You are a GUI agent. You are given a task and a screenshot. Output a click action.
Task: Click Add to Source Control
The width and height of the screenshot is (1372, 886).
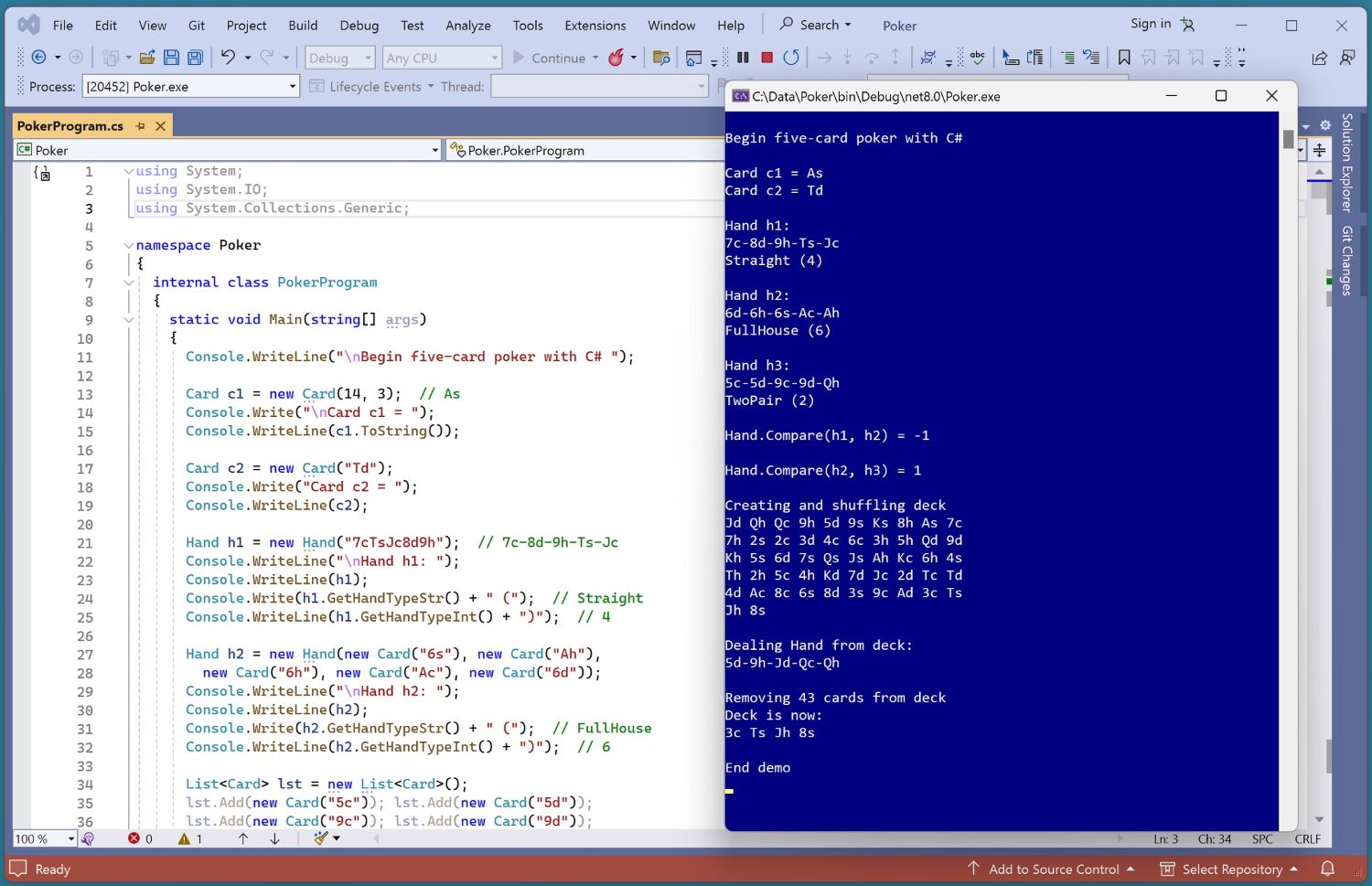[1053, 869]
